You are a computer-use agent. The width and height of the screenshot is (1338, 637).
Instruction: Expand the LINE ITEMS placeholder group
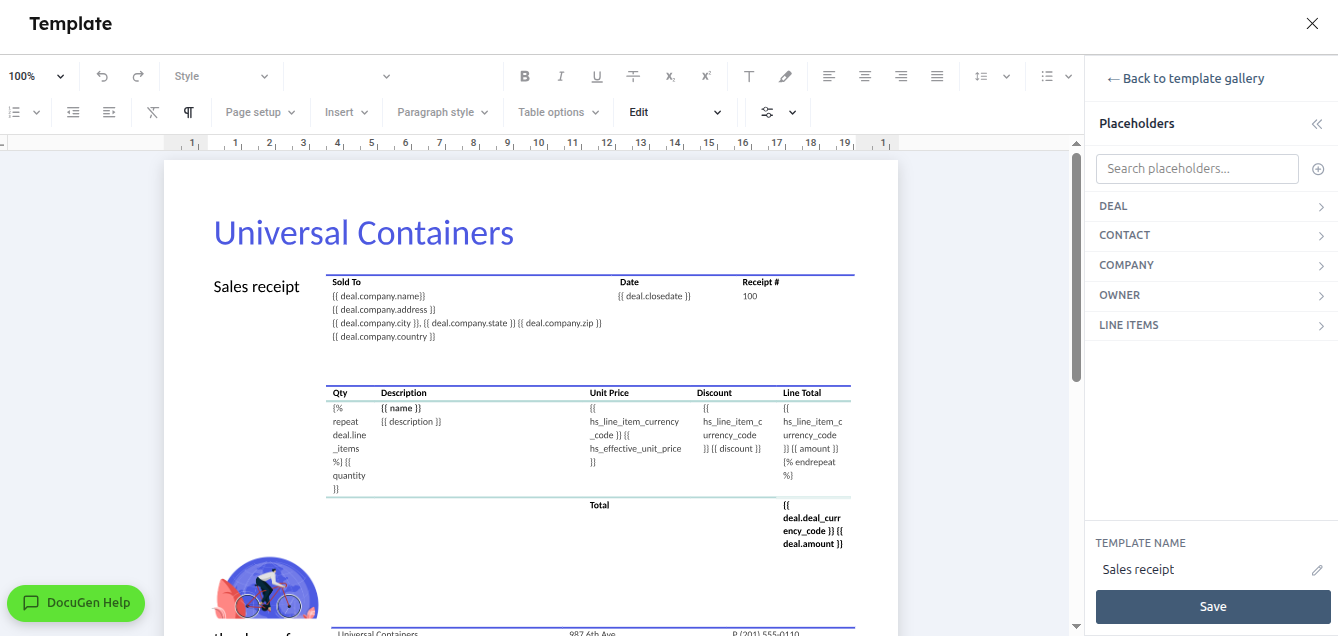point(1211,325)
